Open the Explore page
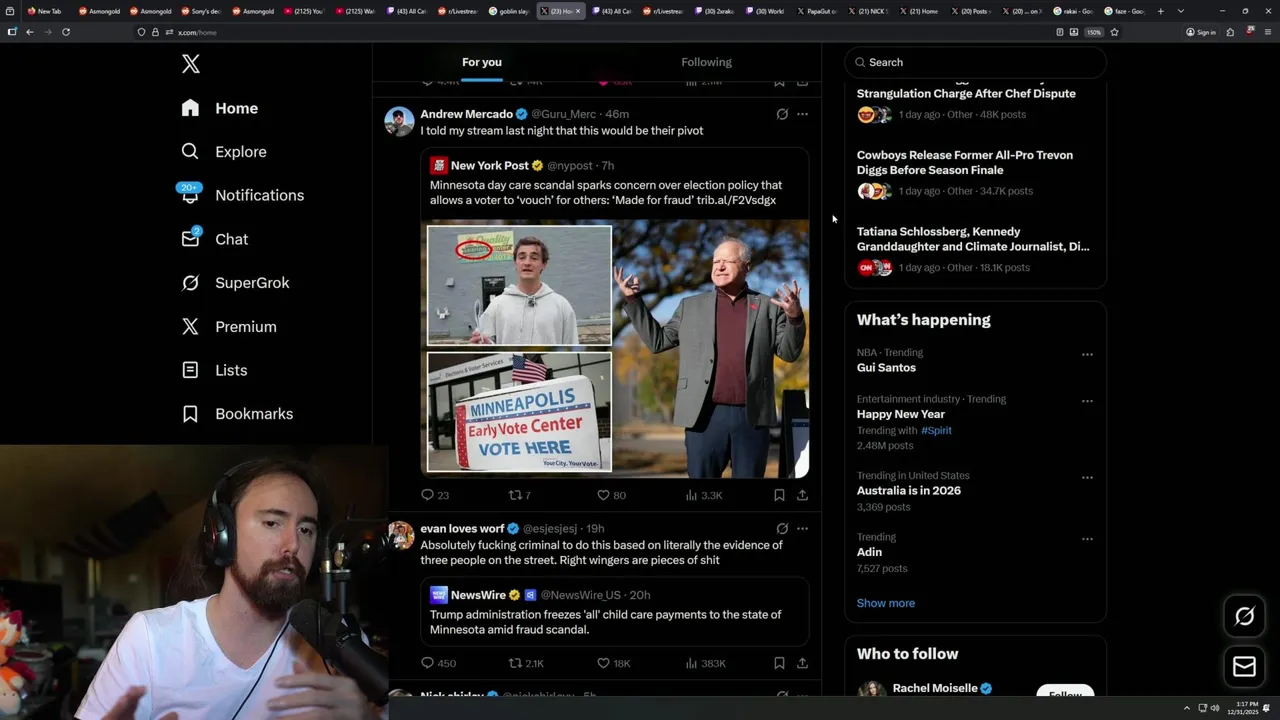1280x720 pixels. click(x=224, y=152)
